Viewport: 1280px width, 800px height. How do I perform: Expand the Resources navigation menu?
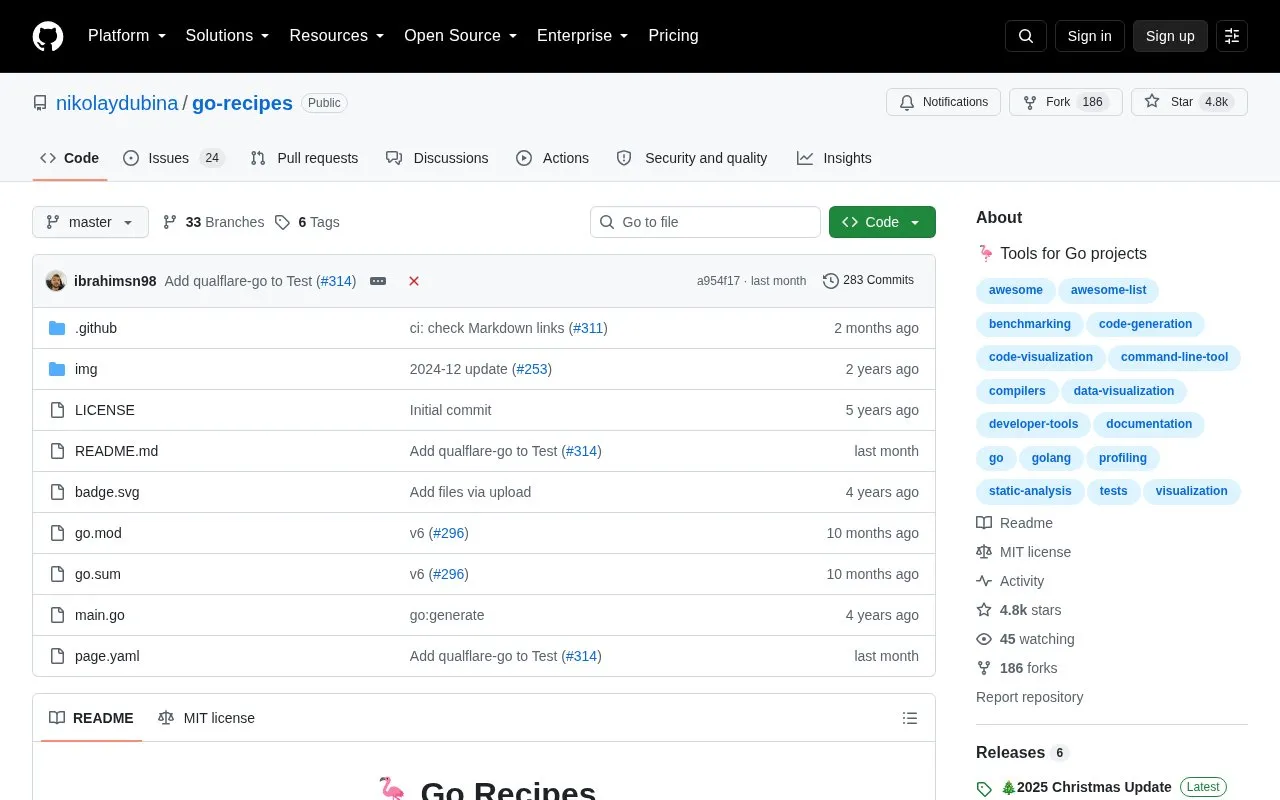click(x=337, y=36)
